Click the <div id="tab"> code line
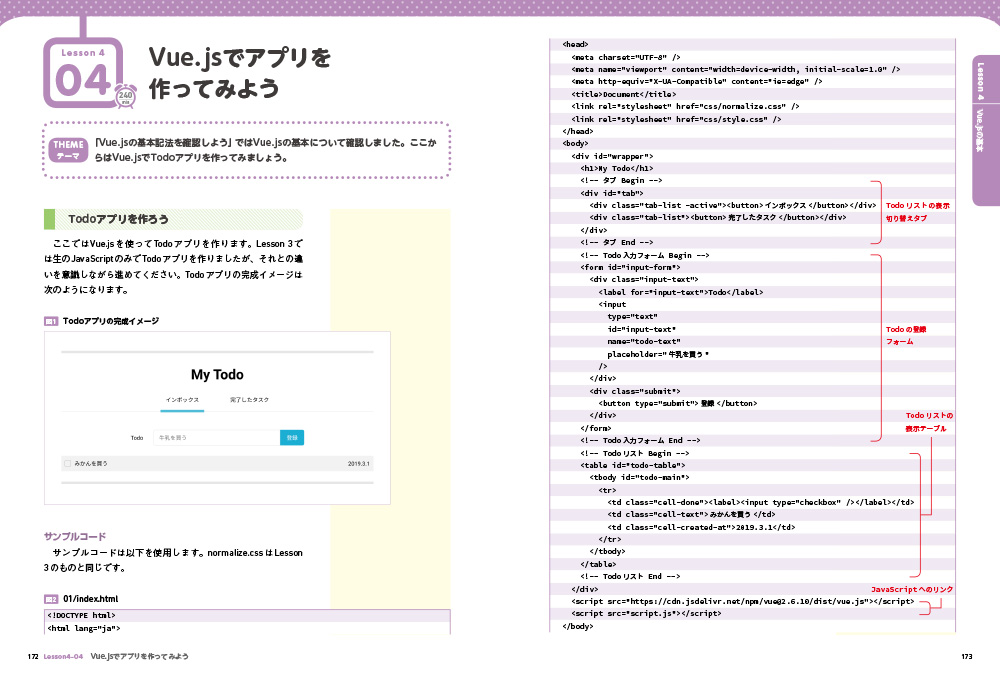 tap(612, 193)
